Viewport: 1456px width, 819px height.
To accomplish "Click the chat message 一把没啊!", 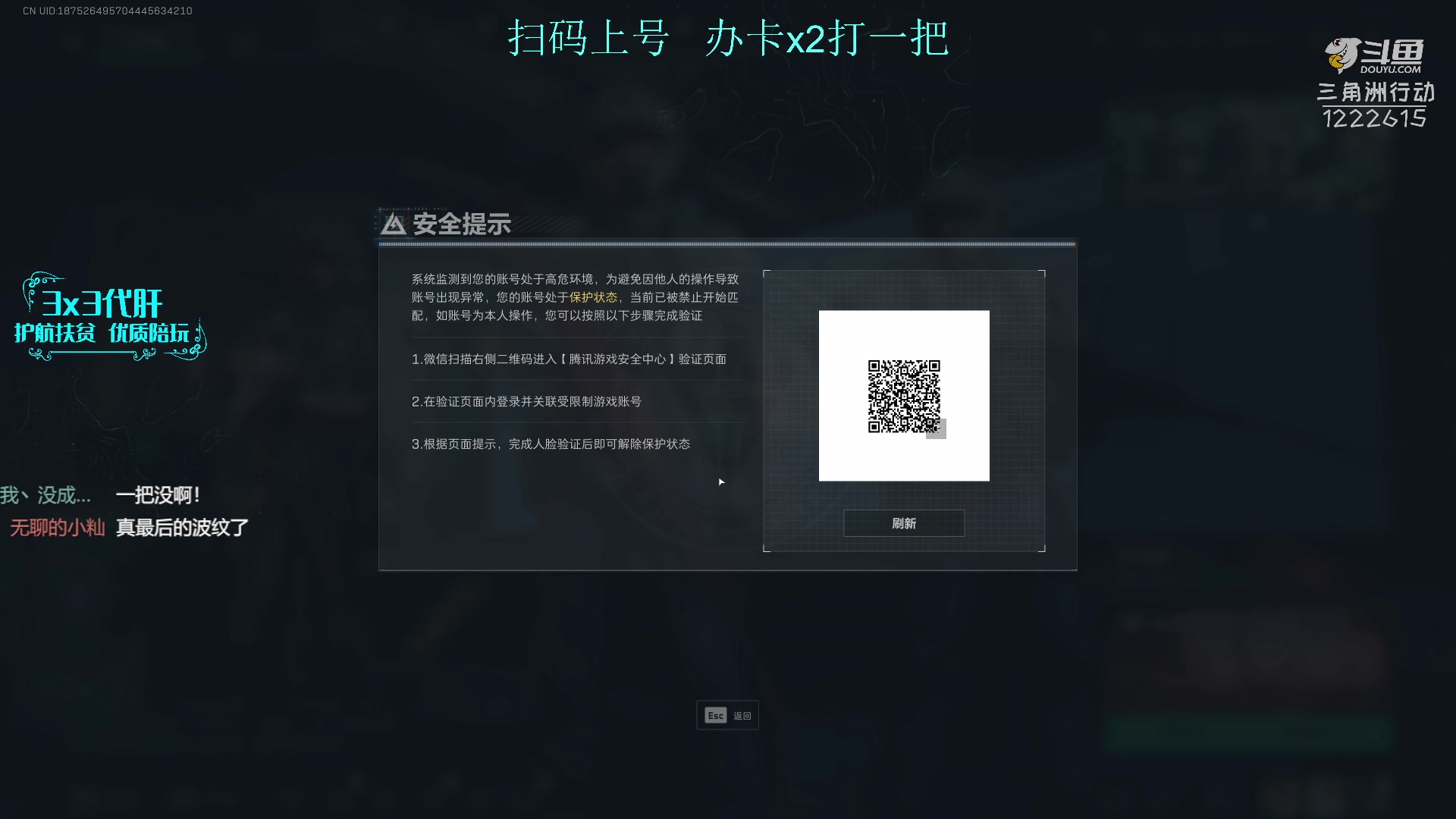I will [158, 495].
